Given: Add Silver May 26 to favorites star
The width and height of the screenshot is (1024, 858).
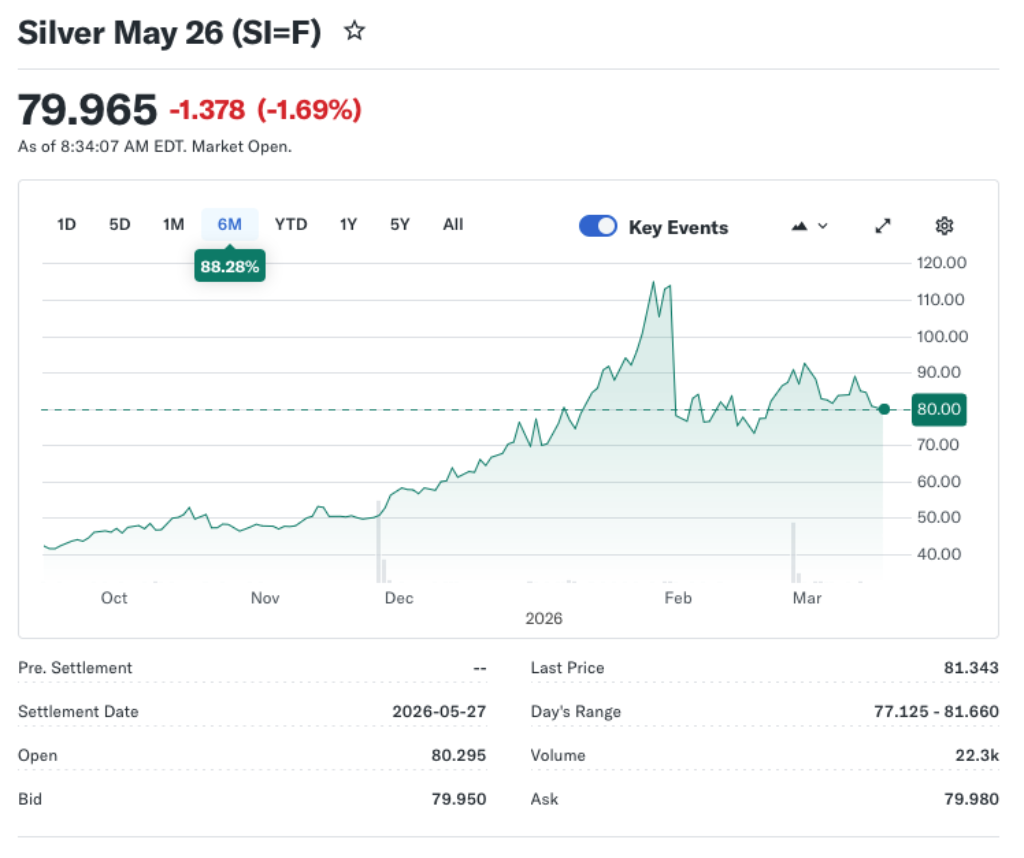Looking at the screenshot, I should click(355, 32).
